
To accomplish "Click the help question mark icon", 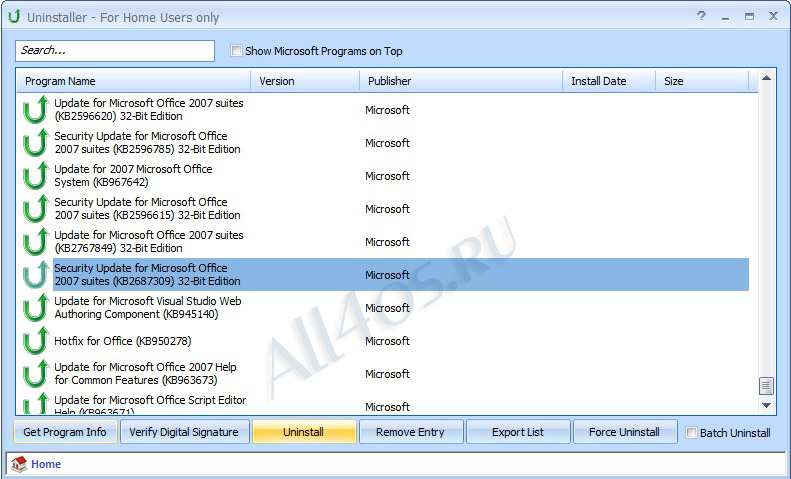I will (x=701, y=16).
